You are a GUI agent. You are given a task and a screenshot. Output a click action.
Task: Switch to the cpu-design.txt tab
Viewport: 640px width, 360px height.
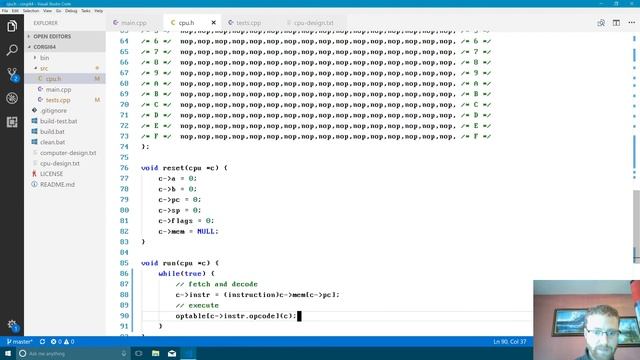click(x=313, y=23)
